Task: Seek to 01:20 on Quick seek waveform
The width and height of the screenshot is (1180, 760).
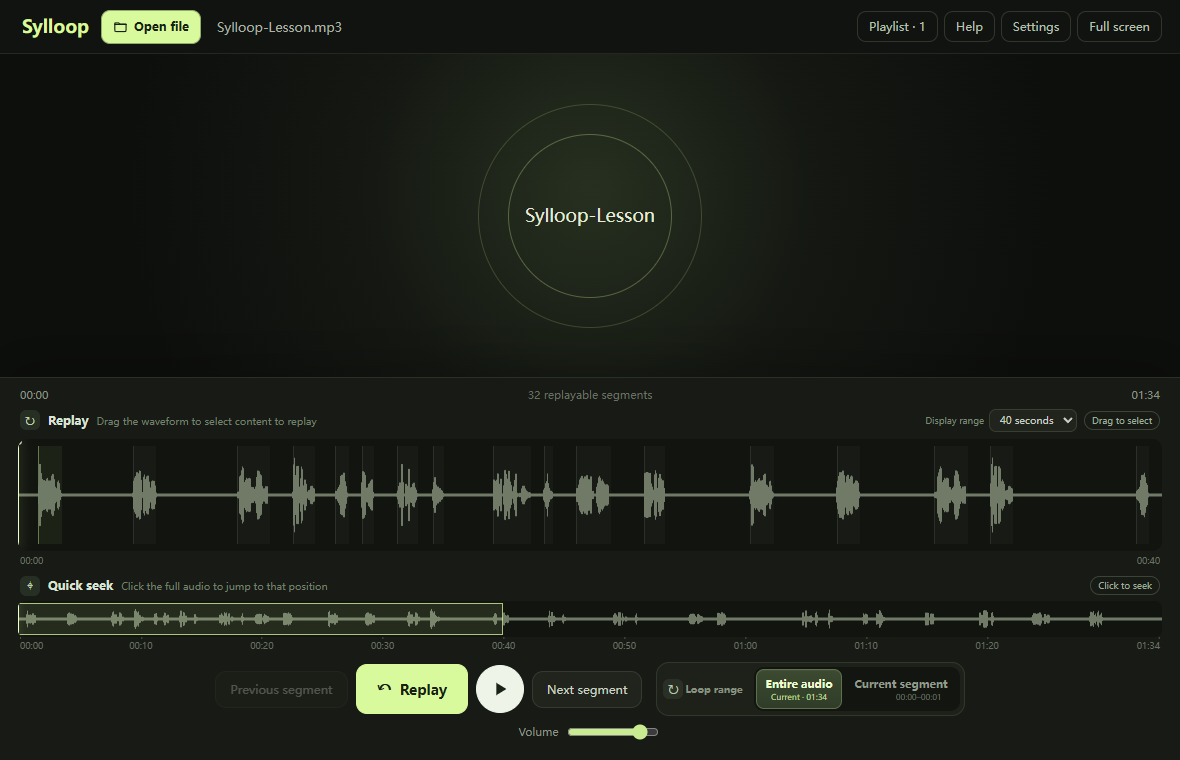Action: 987,619
